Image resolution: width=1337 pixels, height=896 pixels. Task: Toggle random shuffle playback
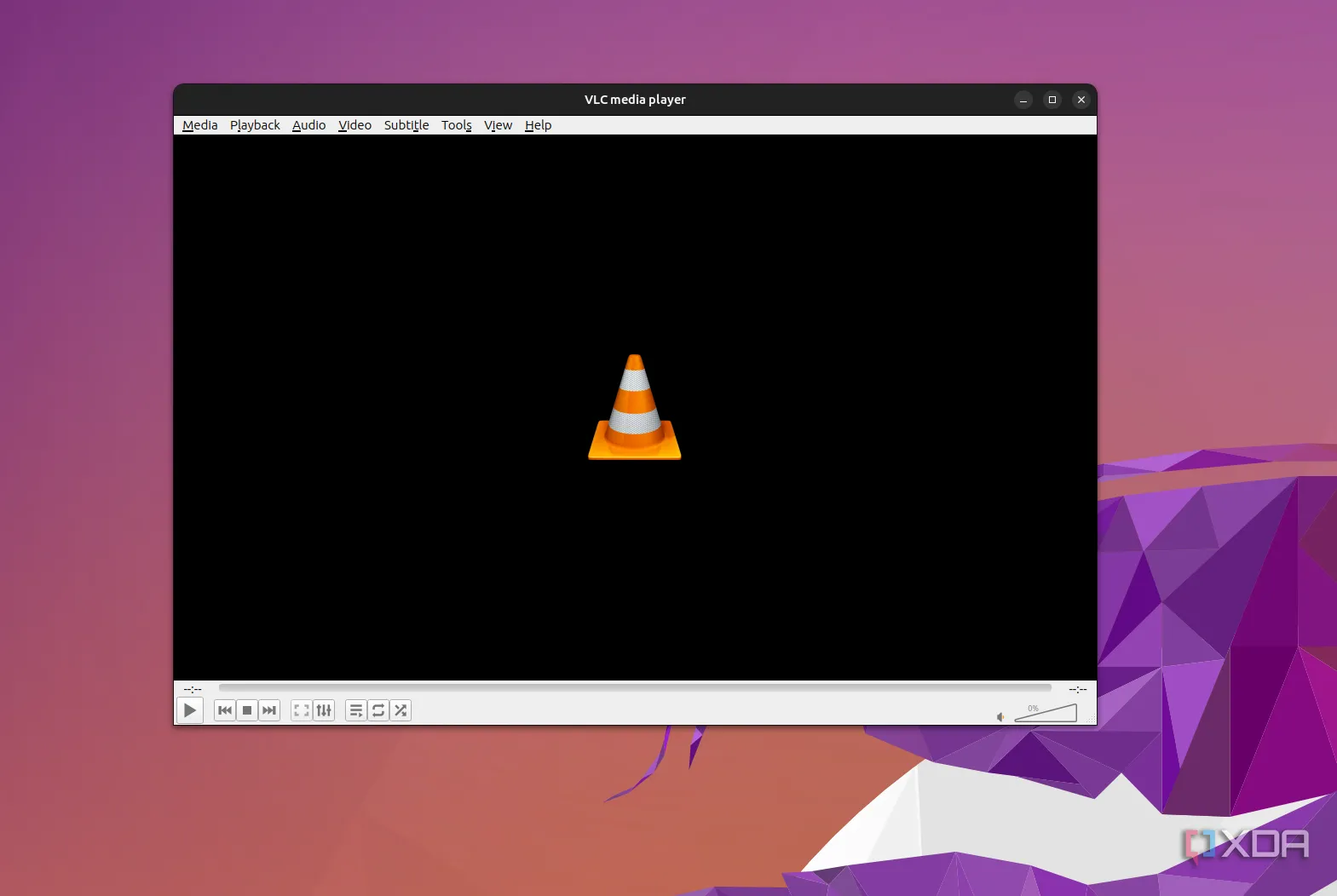point(401,710)
